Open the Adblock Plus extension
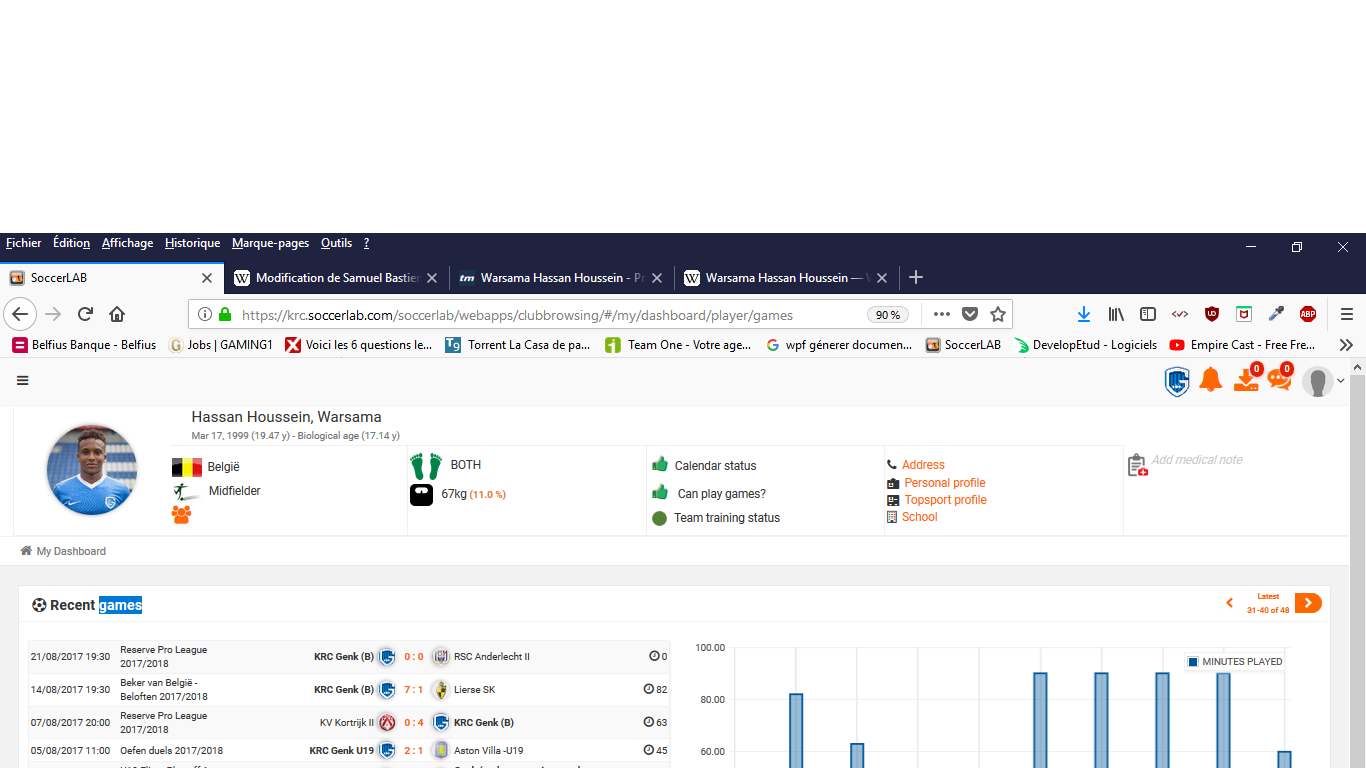Viewport: 1366px width, 768px height. (x=1307, y=314)
